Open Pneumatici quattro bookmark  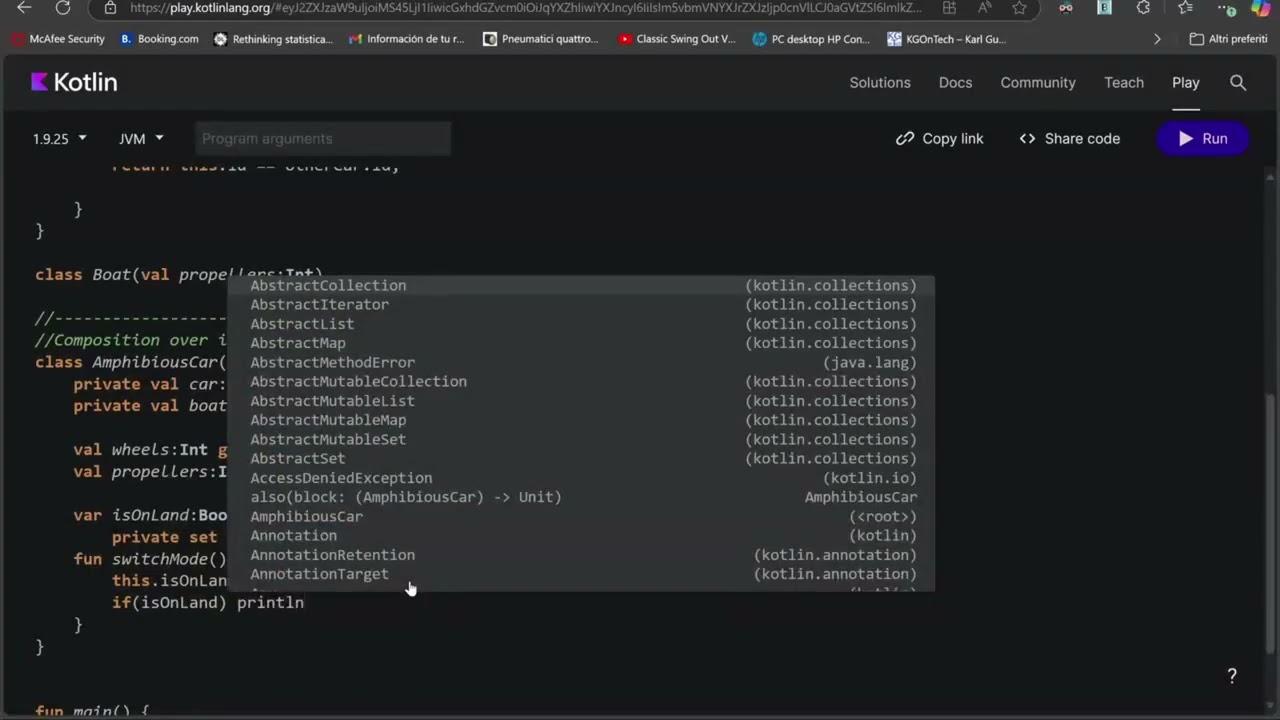click(x=540, y=39)
